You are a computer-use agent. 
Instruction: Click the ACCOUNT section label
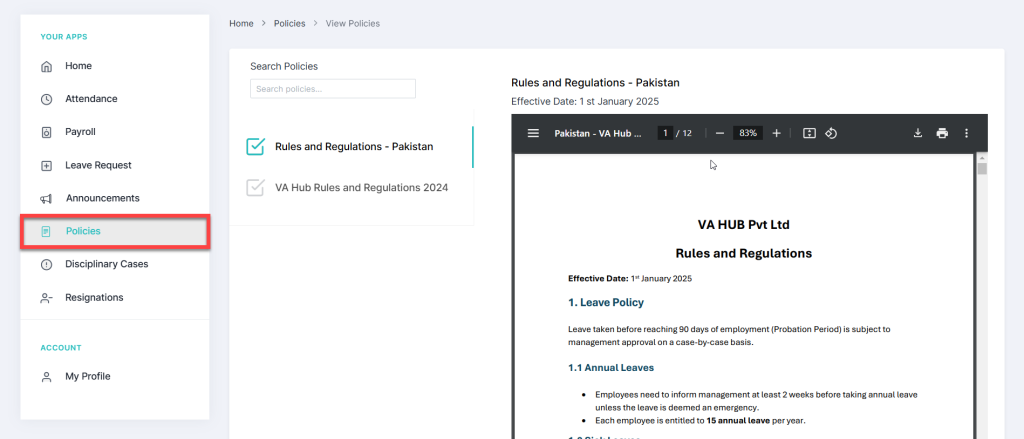pos(61,348)
